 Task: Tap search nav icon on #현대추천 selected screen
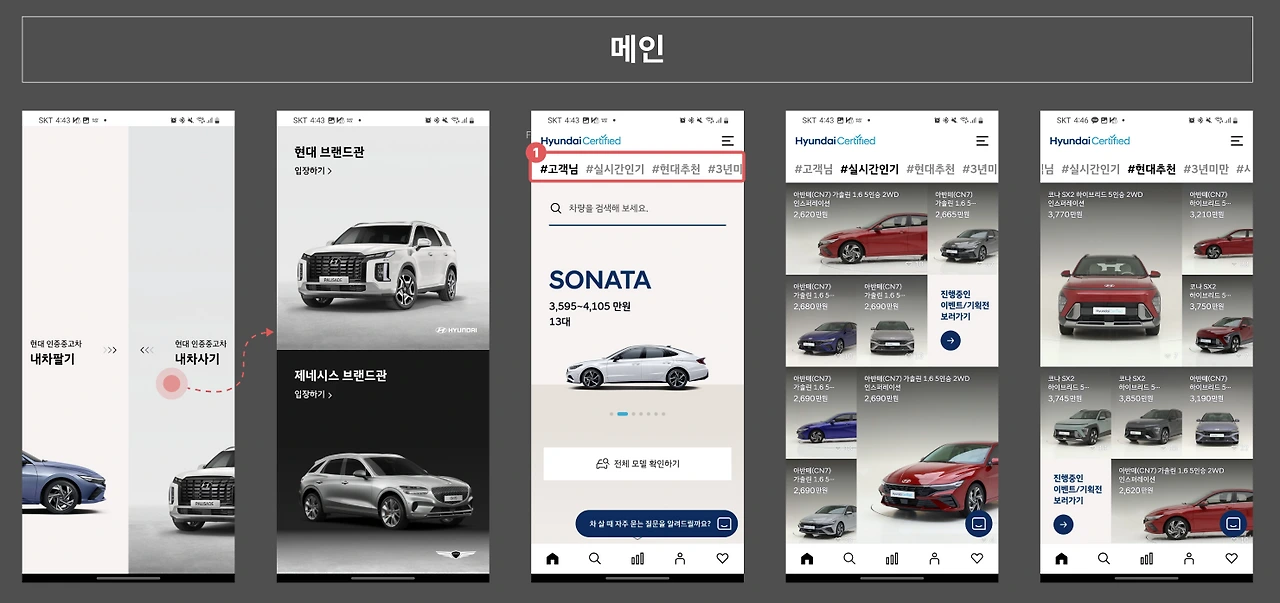pos(1104,559)
